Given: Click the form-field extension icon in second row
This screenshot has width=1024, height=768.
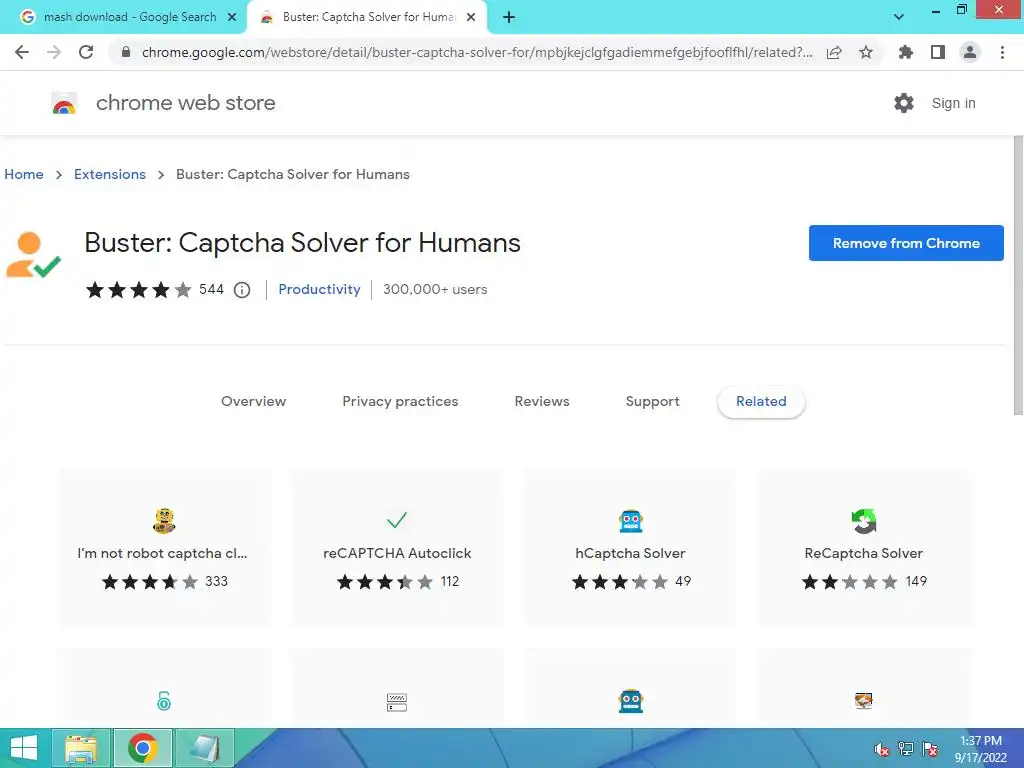Looking at the screenshot, I should 397,702.
